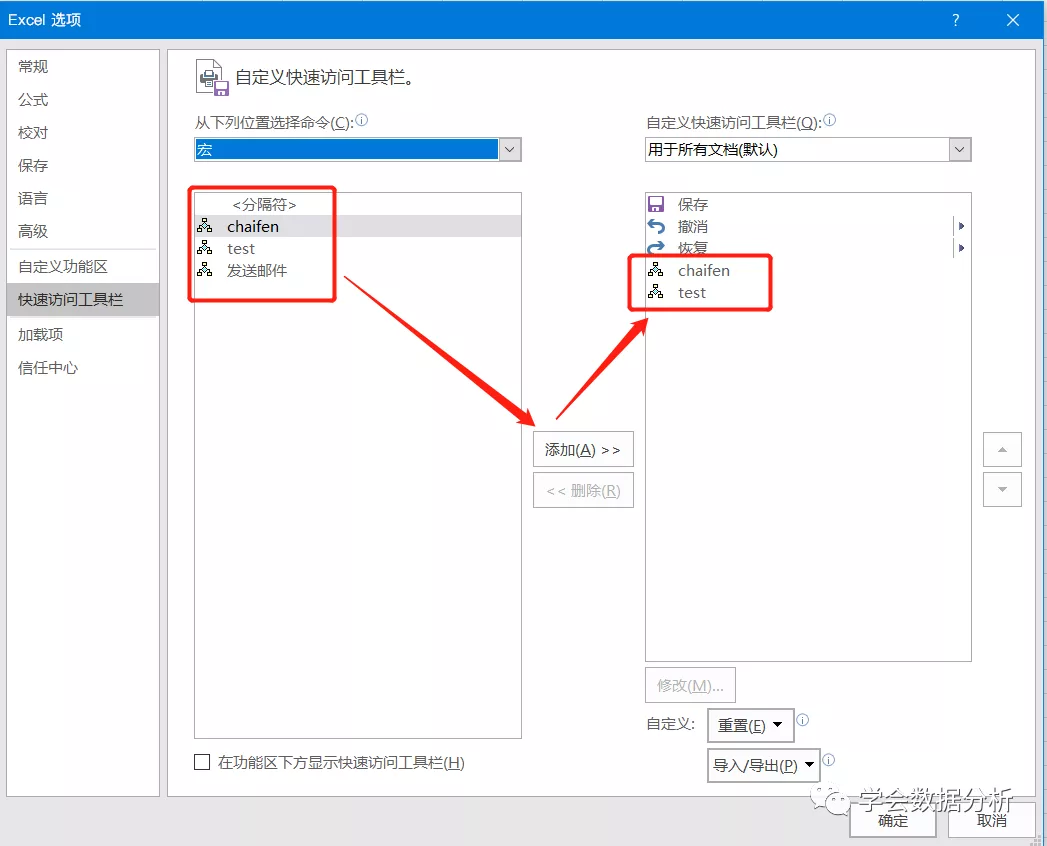The width and height of the screenshot is (1047, 846).
Task: Open the 公式 options category
Action: (83, 99)
